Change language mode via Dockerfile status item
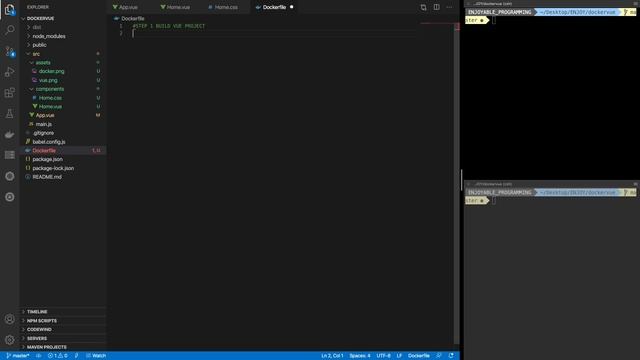Viewport: 640px width, 360px height. [x=418, y=356]
